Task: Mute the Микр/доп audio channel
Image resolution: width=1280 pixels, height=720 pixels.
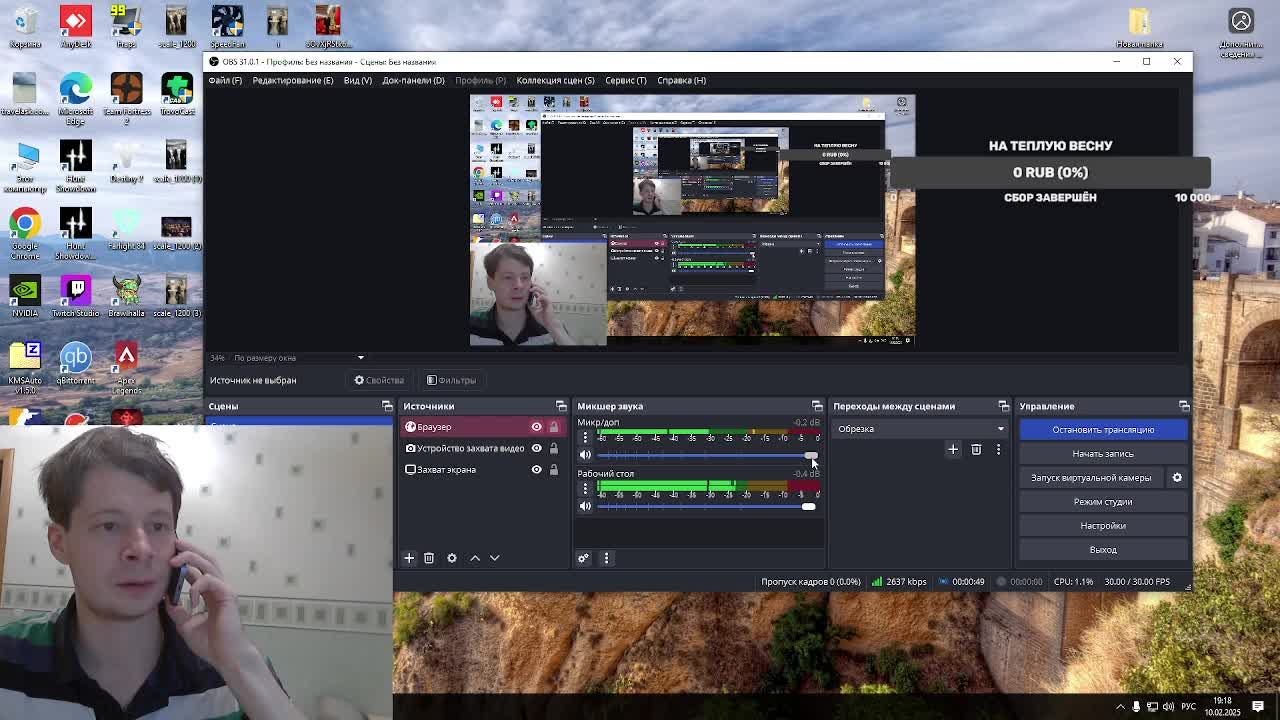Action: click(x=585, y=455)
